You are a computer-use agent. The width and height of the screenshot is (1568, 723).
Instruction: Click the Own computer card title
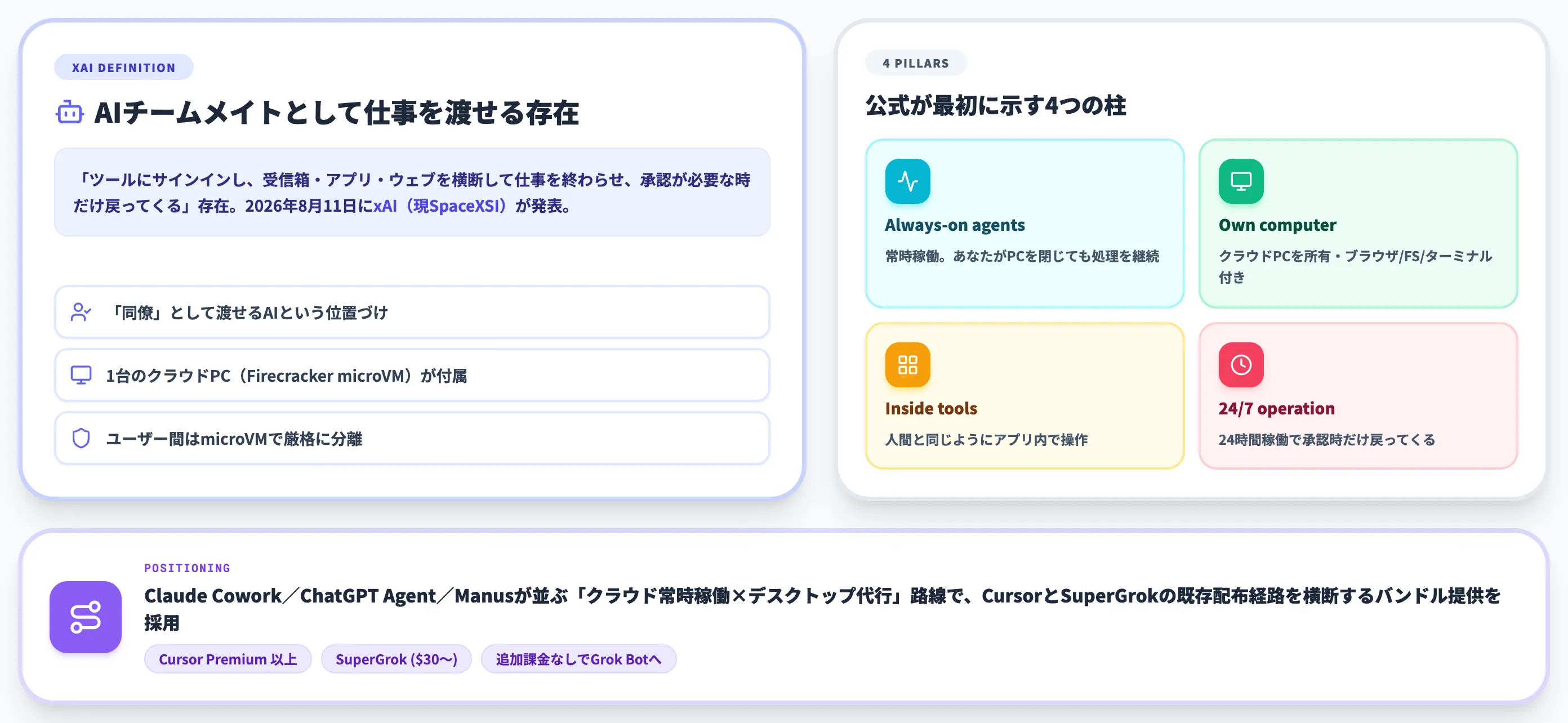(x=1277, y=225)
